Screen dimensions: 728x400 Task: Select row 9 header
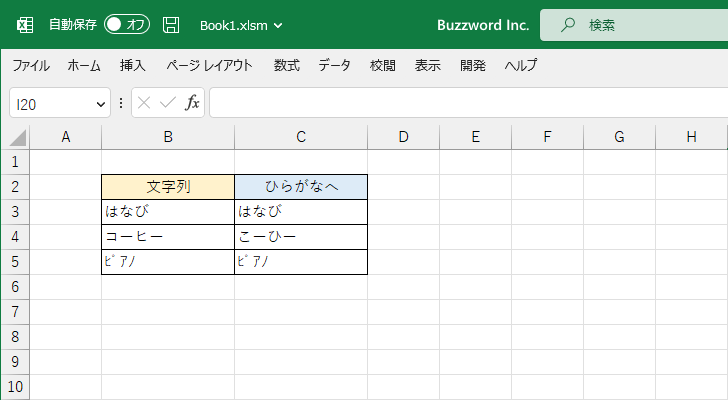point(15,362)
